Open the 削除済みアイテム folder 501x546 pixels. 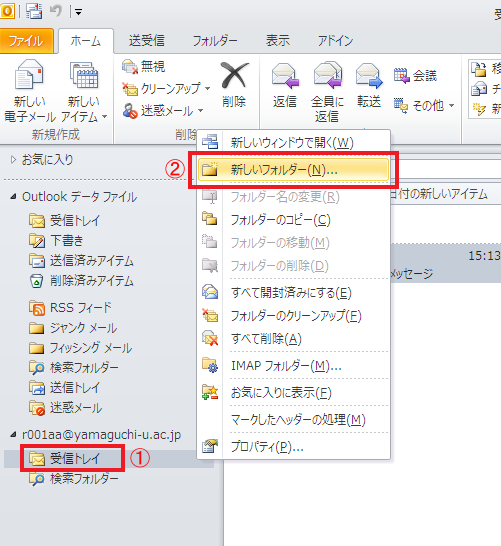[x=81, y=281]
